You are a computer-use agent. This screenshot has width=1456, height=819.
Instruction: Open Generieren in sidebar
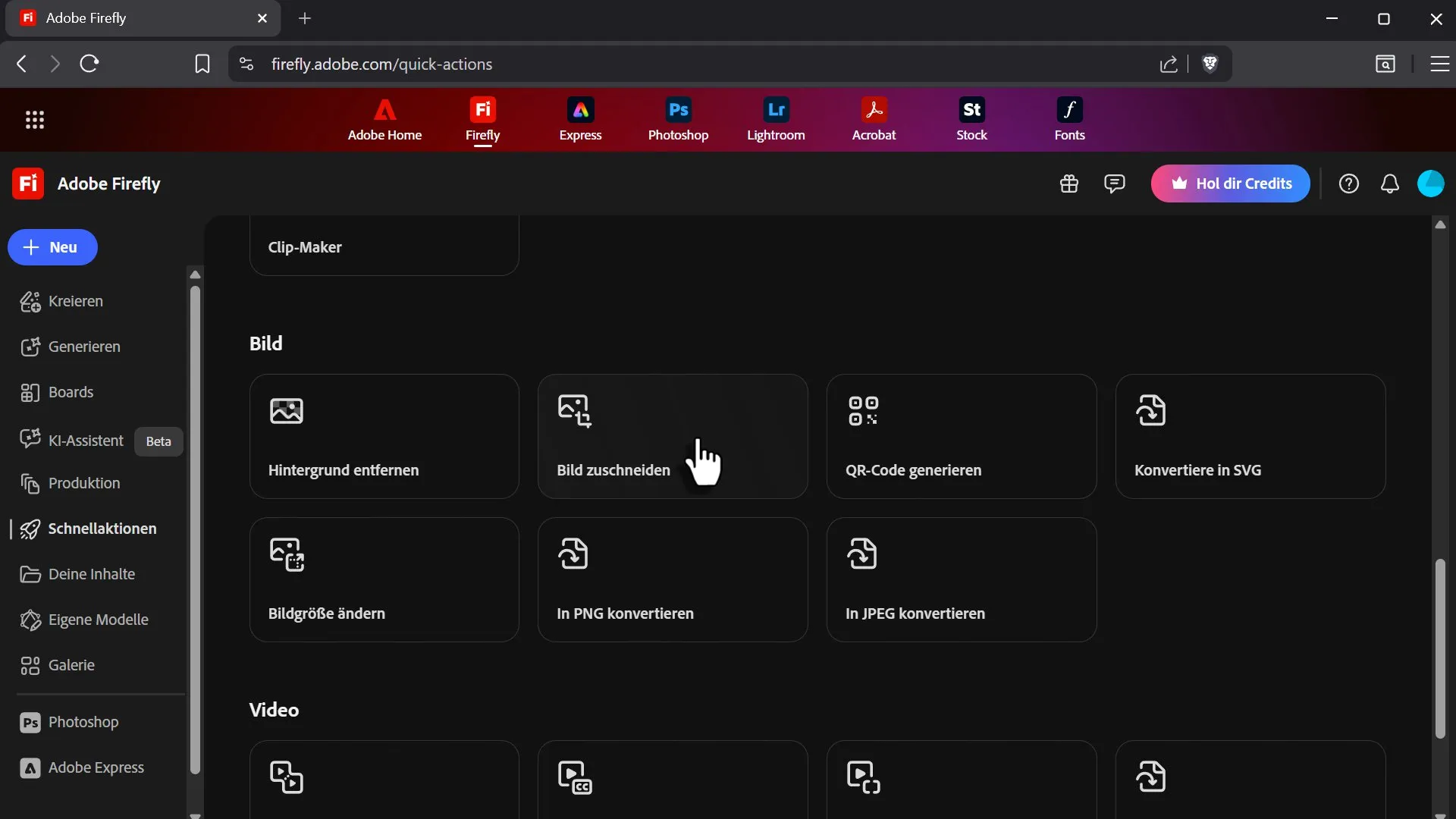71,347
